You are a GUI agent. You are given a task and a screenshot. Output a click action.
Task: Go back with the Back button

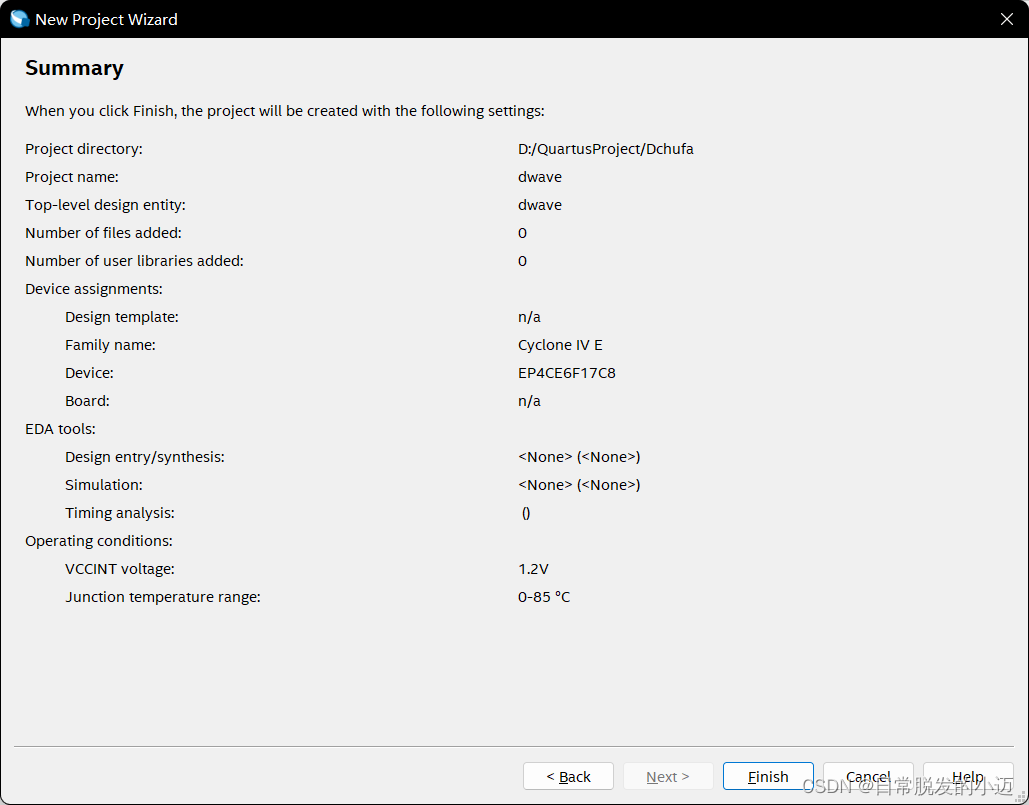pyautogui.click(x=568, y=776)
